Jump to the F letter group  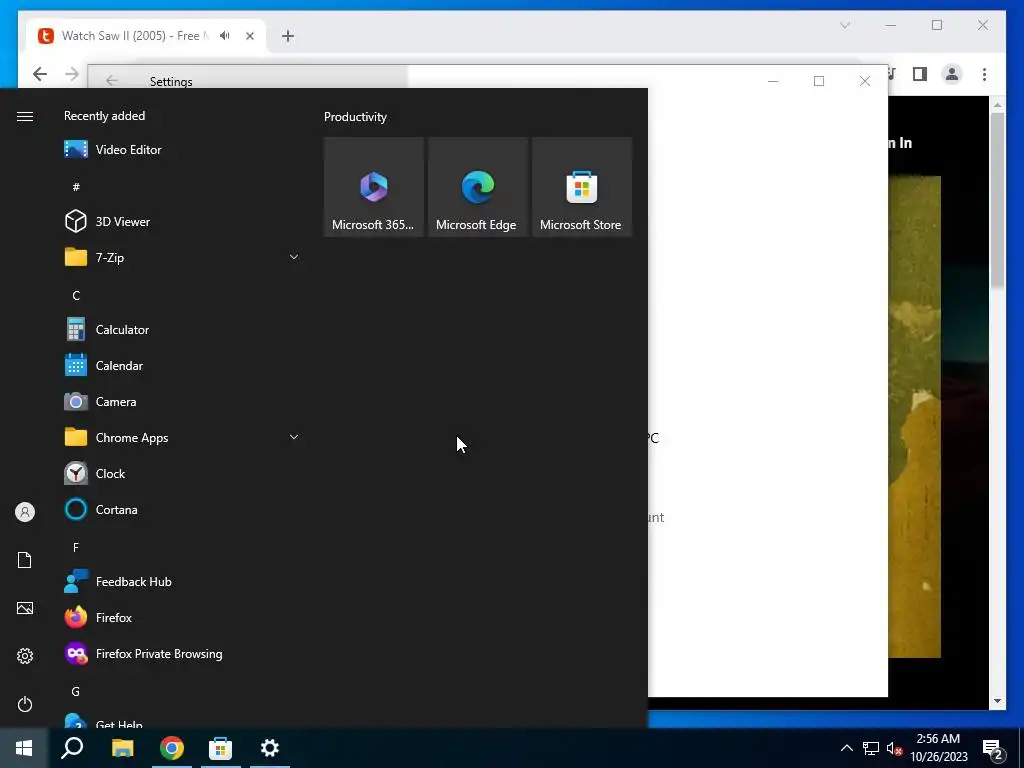click(76, 547)
